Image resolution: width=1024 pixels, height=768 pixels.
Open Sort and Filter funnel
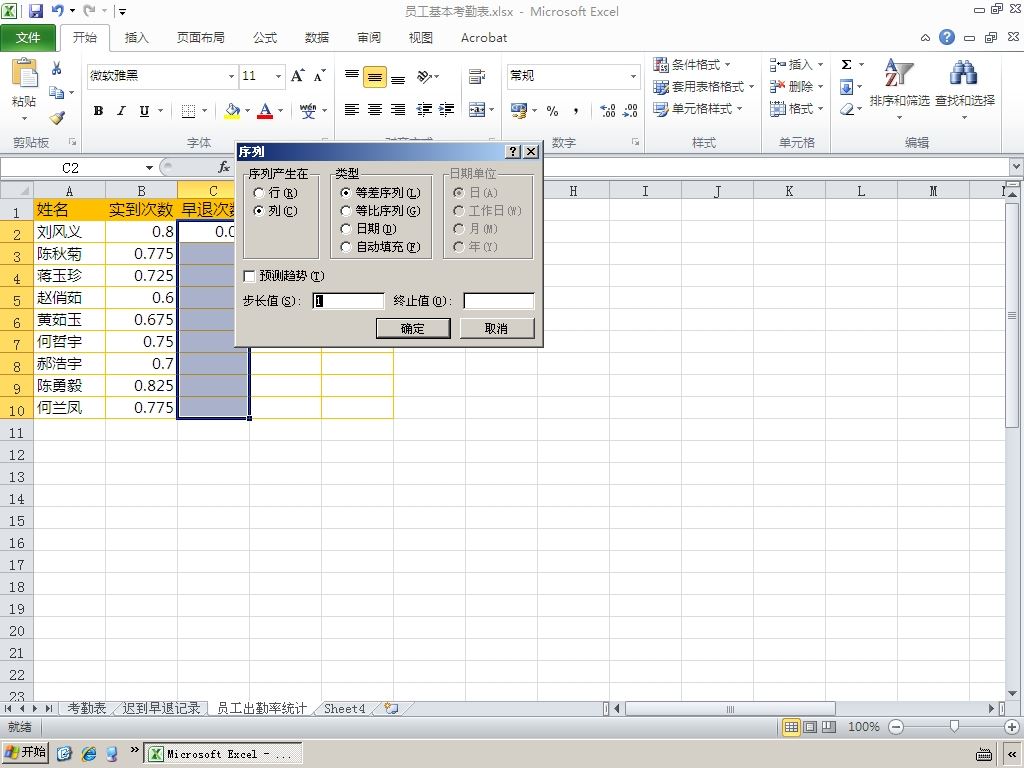pos(899,72)
